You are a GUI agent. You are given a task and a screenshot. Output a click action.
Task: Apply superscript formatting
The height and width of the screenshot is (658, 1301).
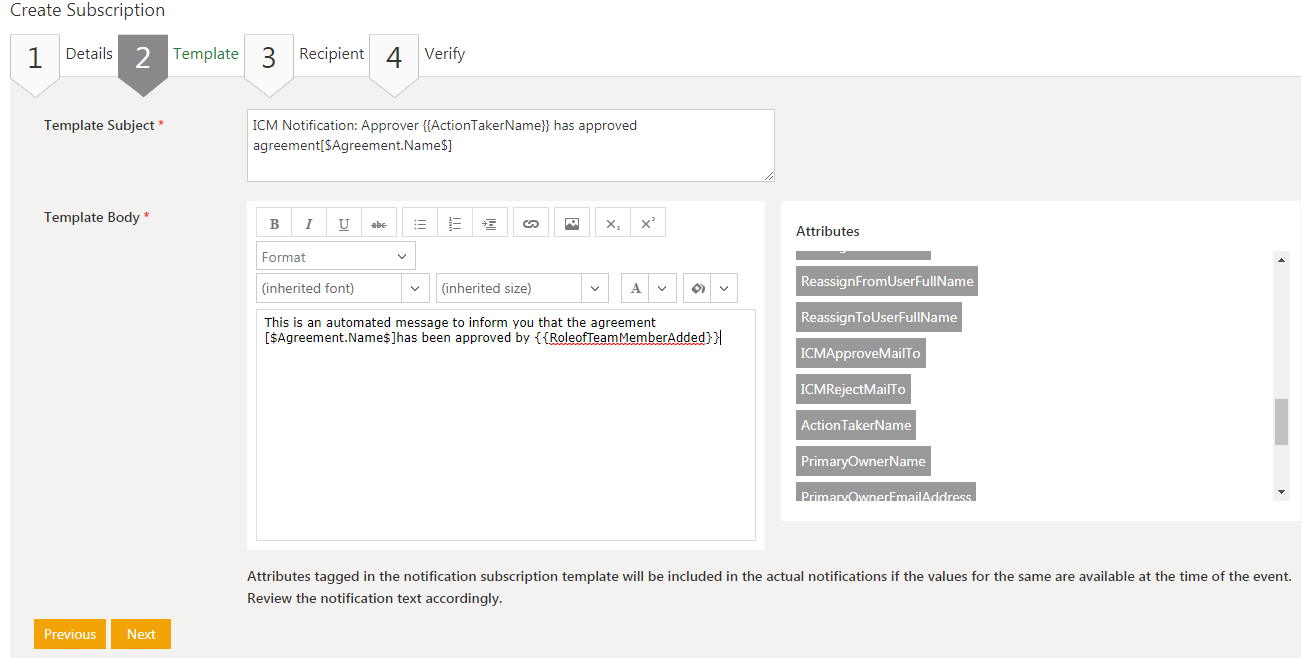[x=647, y=221]
